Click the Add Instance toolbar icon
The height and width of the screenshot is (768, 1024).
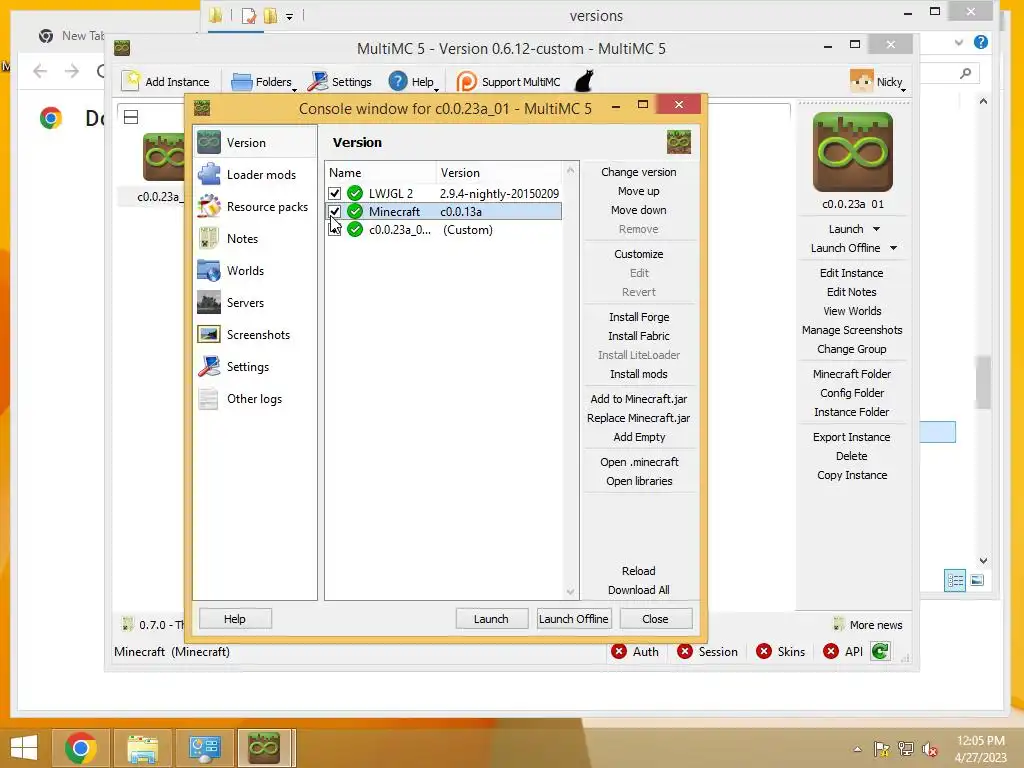[131, 81]
